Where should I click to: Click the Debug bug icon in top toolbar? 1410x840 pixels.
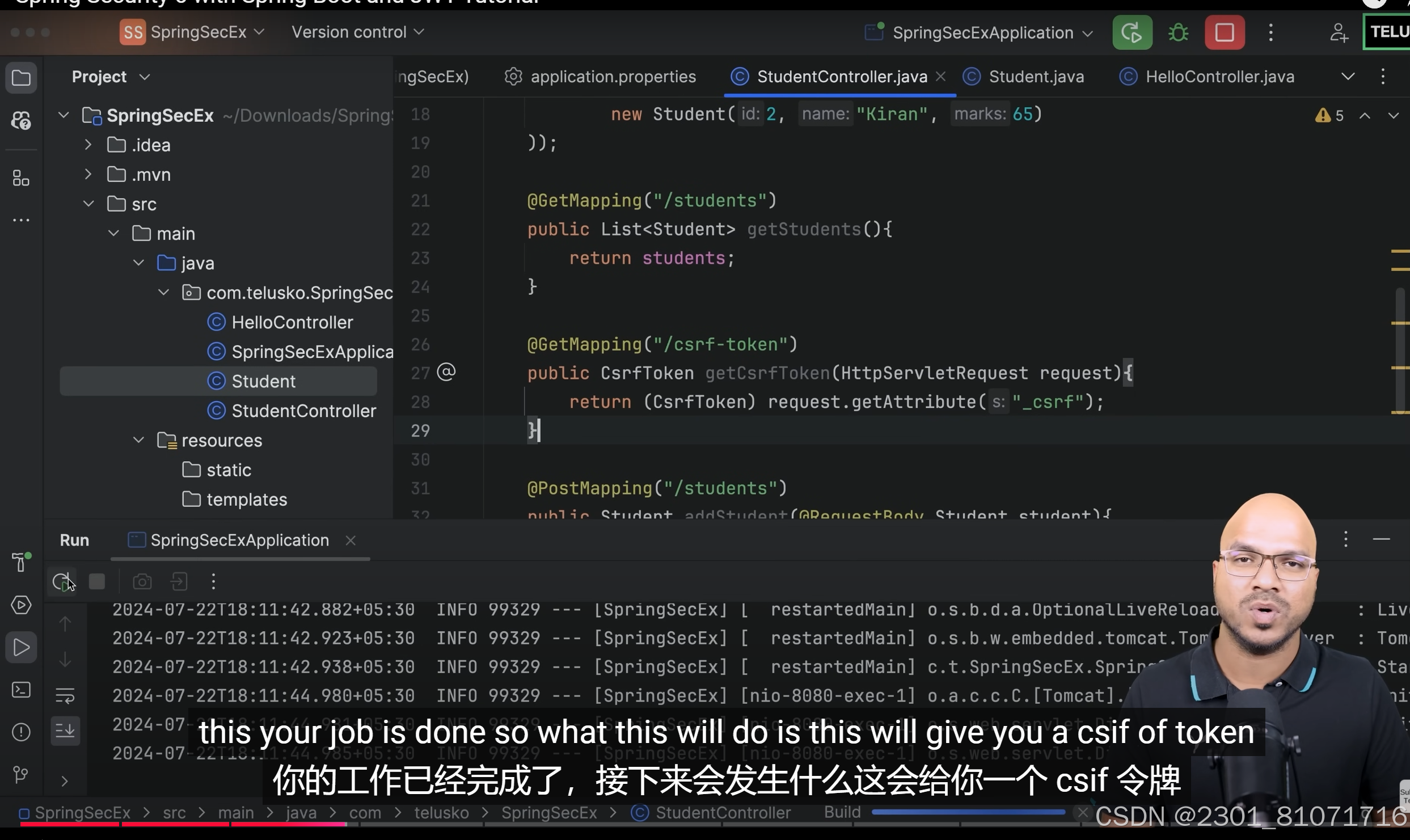point(1178,32)
